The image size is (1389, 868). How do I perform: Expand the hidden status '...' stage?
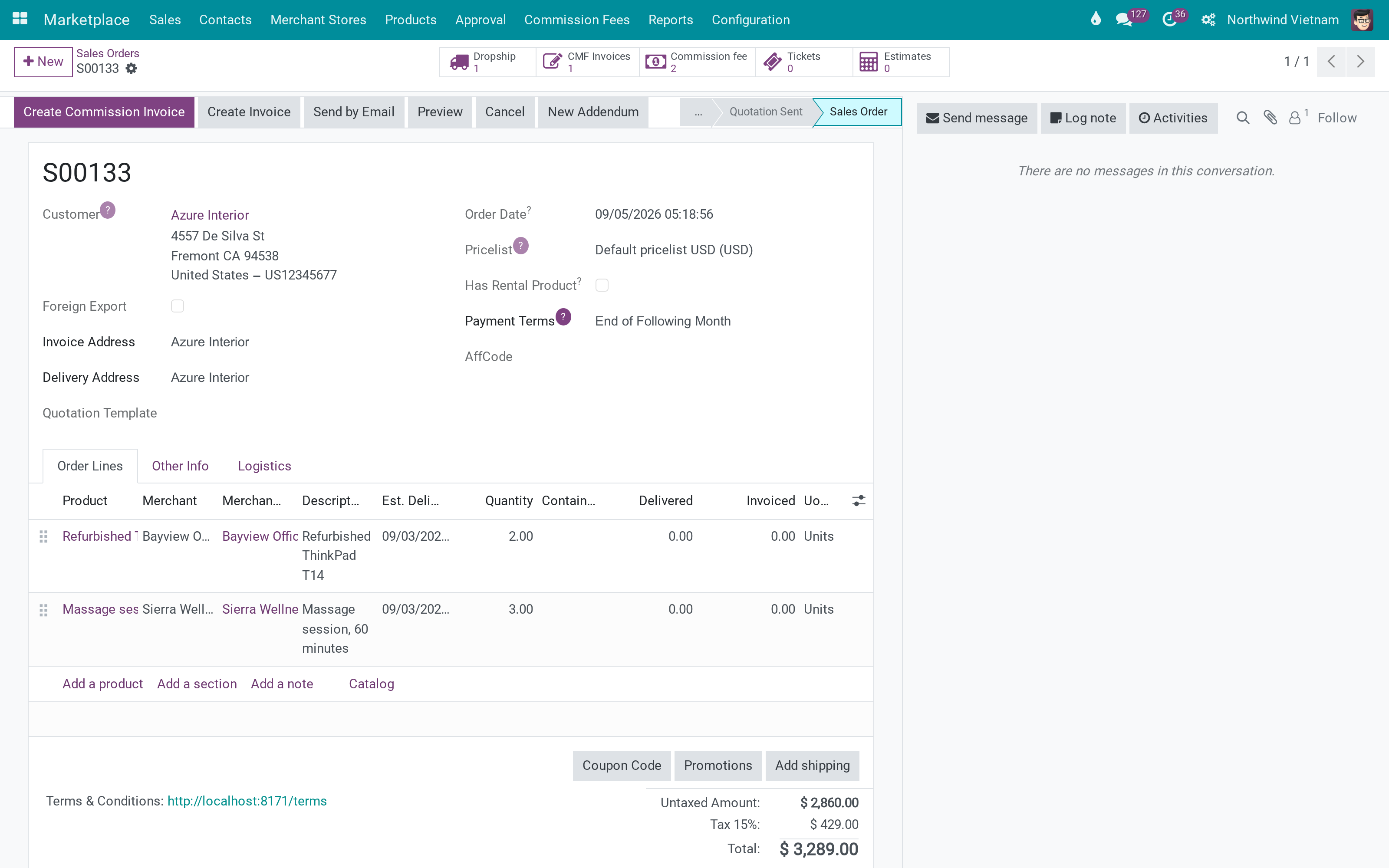pos(698,112)
